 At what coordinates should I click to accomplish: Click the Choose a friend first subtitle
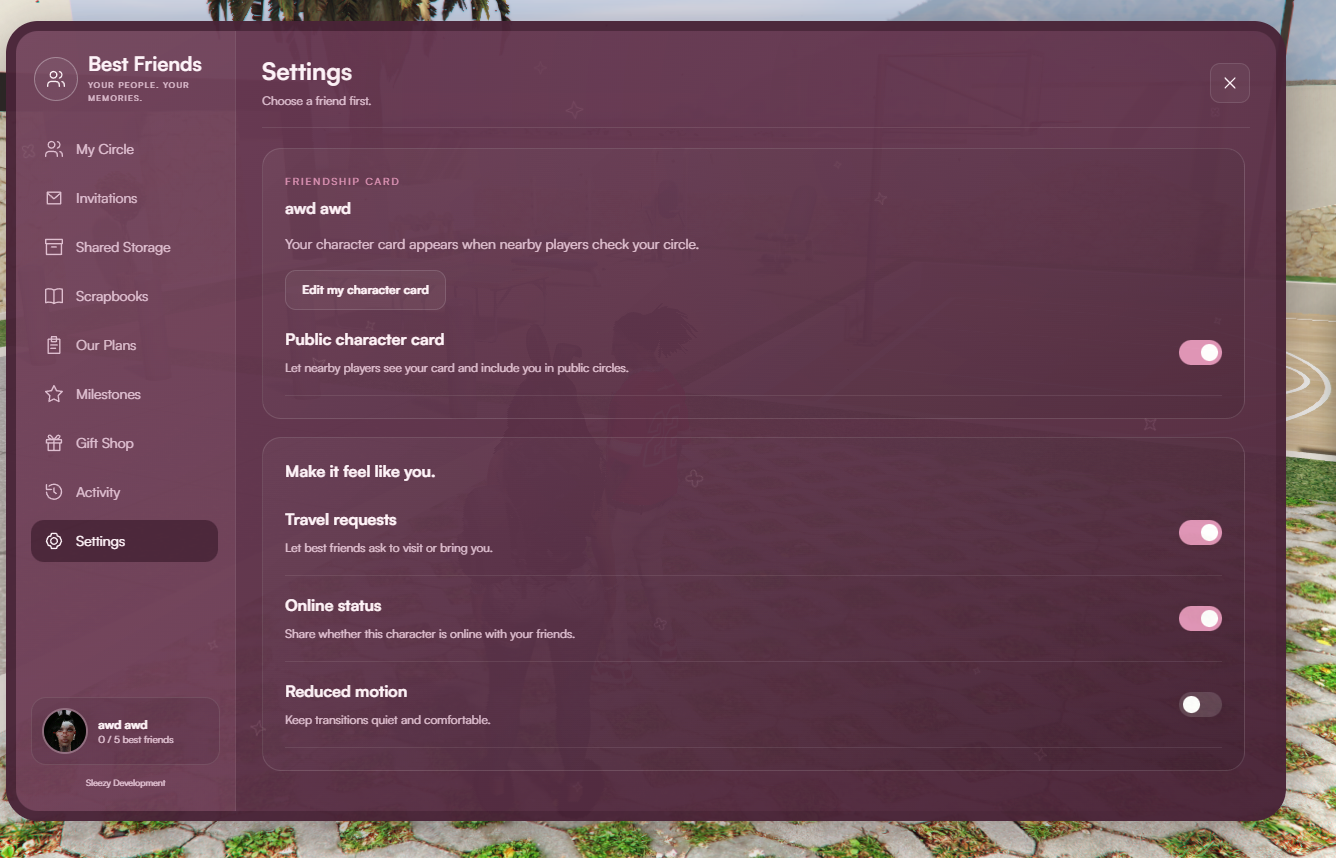point(316,101)
